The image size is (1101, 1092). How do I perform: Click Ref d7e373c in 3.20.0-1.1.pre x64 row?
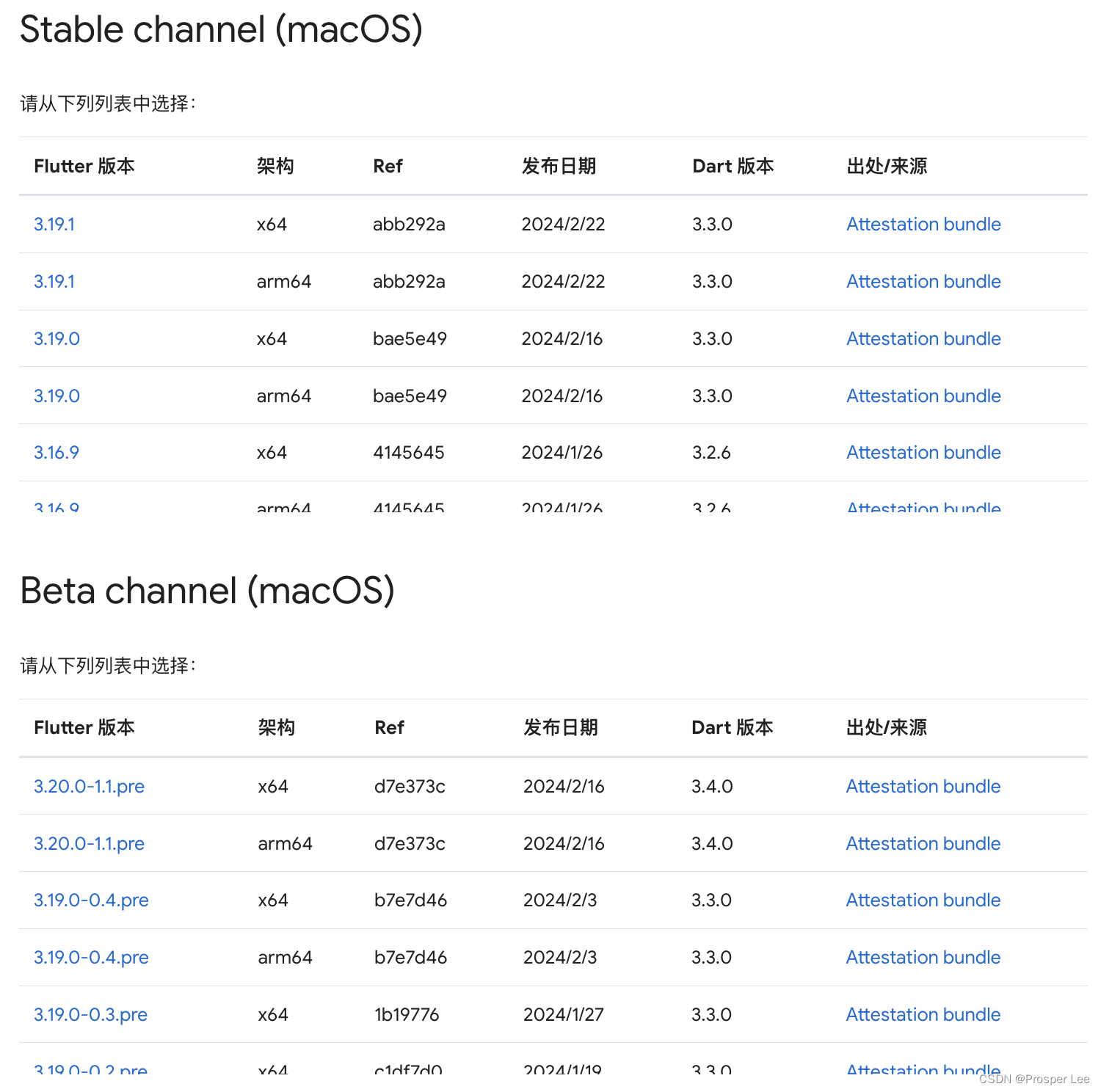[410, 787]
